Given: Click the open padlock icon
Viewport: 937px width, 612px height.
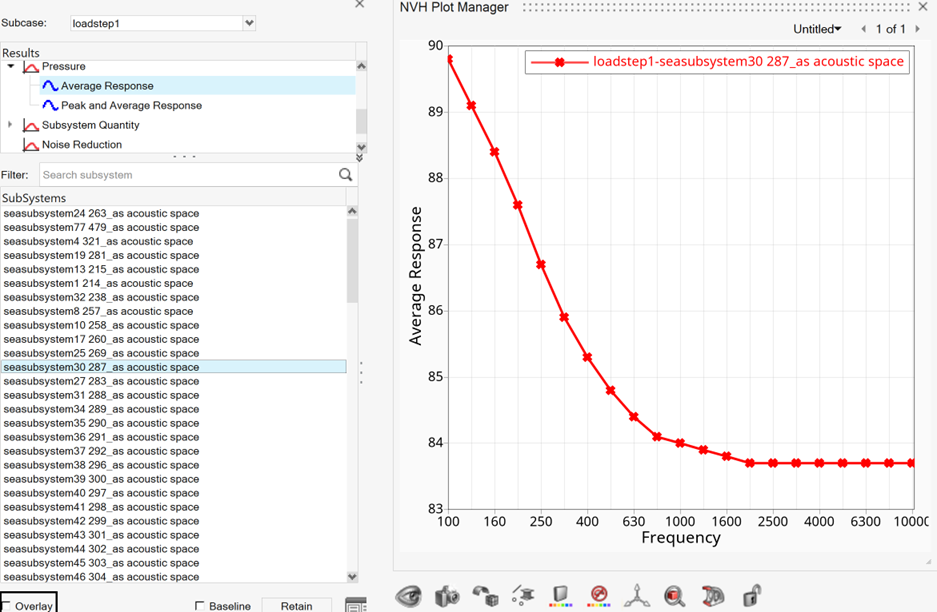Looking at the screenshot, I should [751, 597].
